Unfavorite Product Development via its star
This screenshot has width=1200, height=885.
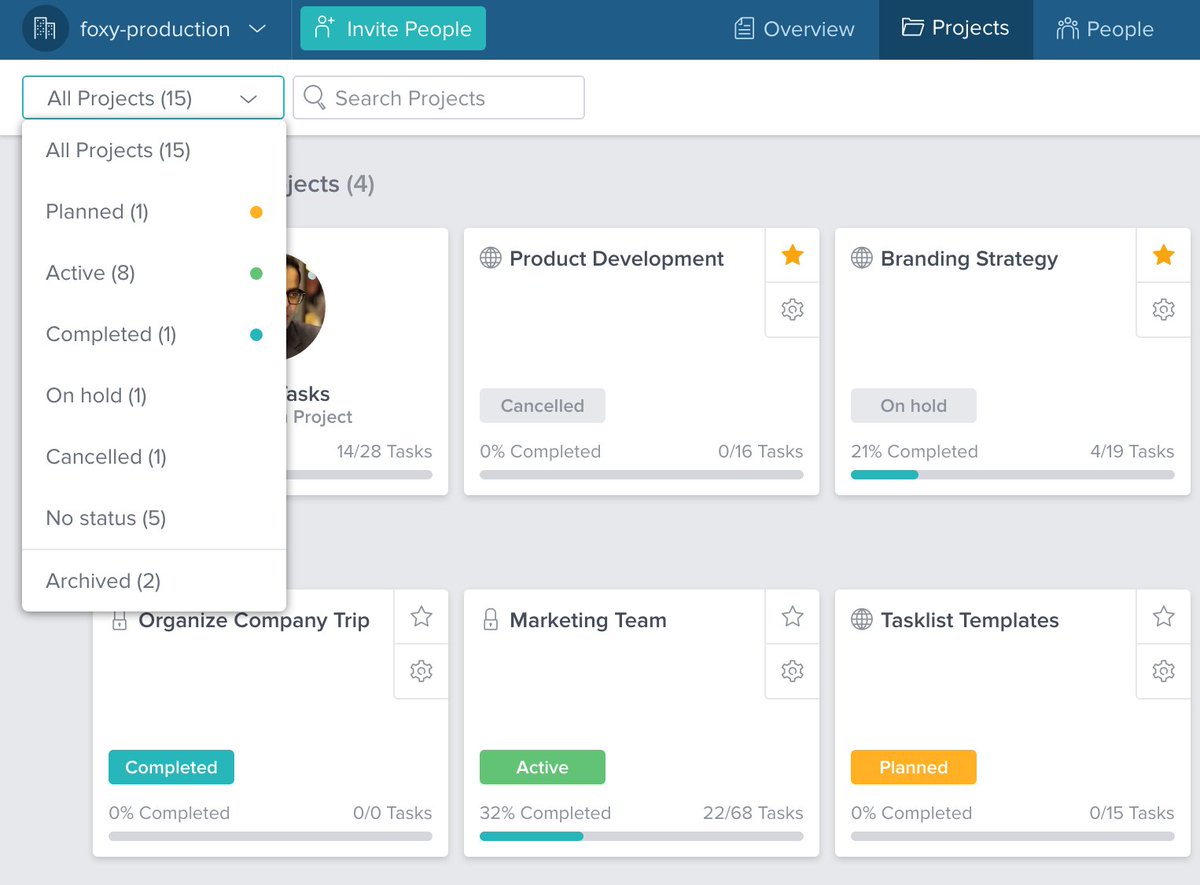792,255
